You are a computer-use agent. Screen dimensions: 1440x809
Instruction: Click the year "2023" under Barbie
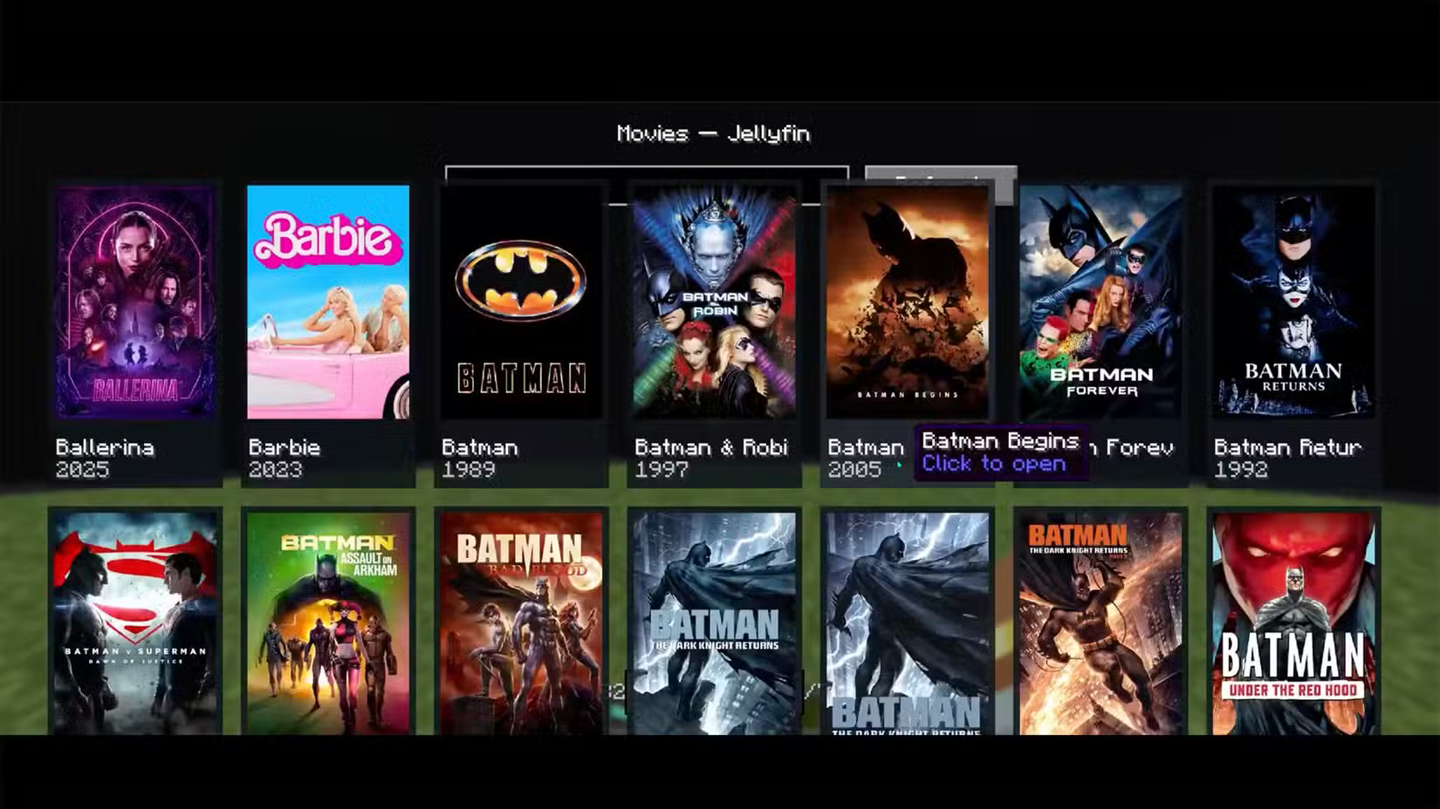point(276,469)
